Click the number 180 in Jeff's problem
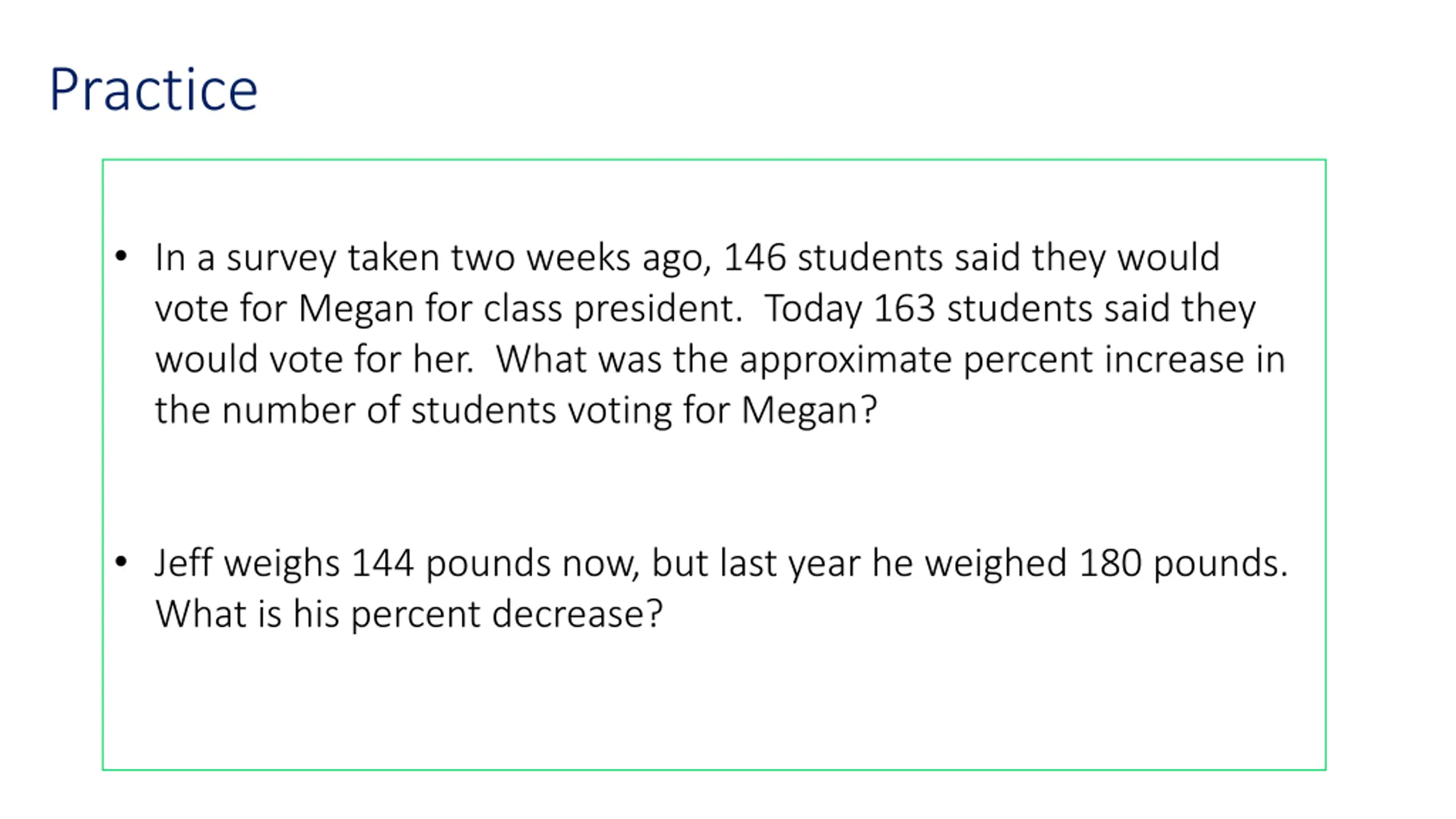This screenshot has height=819, width=1456. pyautogui.click(x=1110, y=564)
